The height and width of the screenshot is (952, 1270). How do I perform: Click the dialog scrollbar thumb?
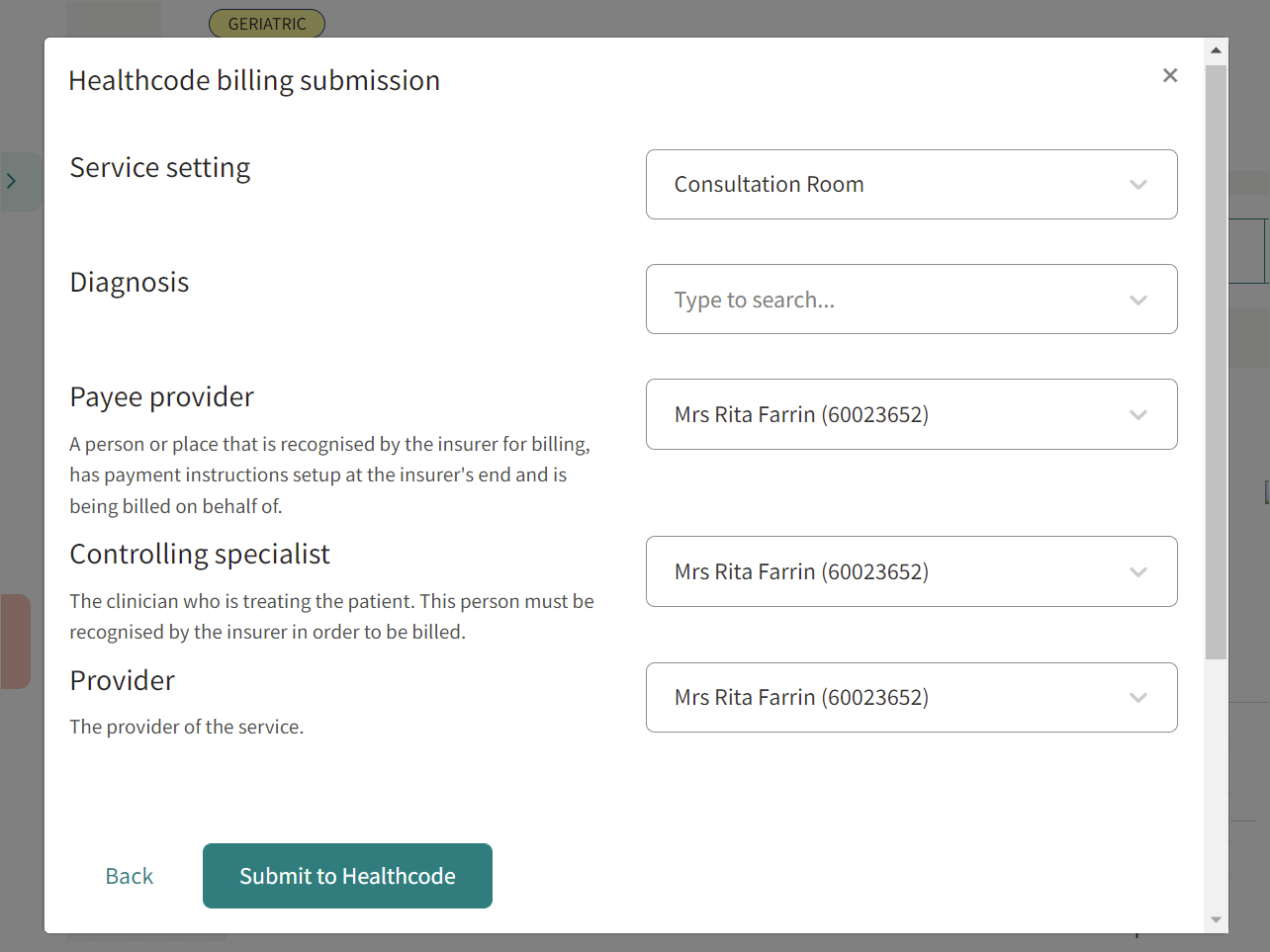[1216, 362]
